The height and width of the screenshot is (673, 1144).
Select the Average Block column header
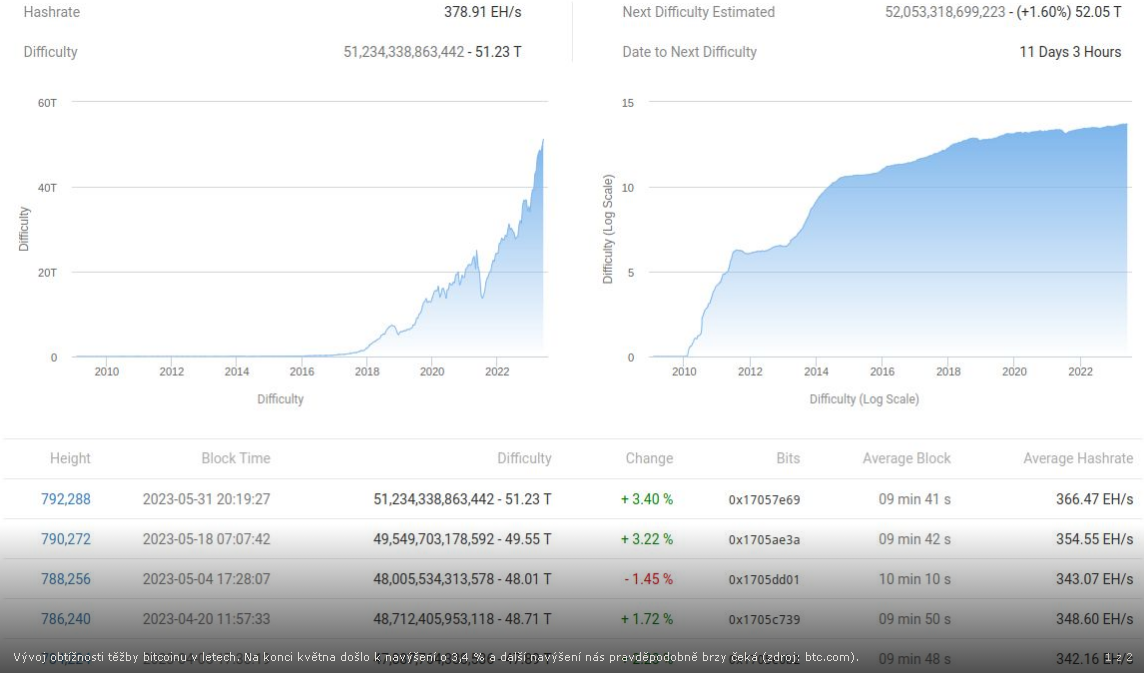point(907,458)
